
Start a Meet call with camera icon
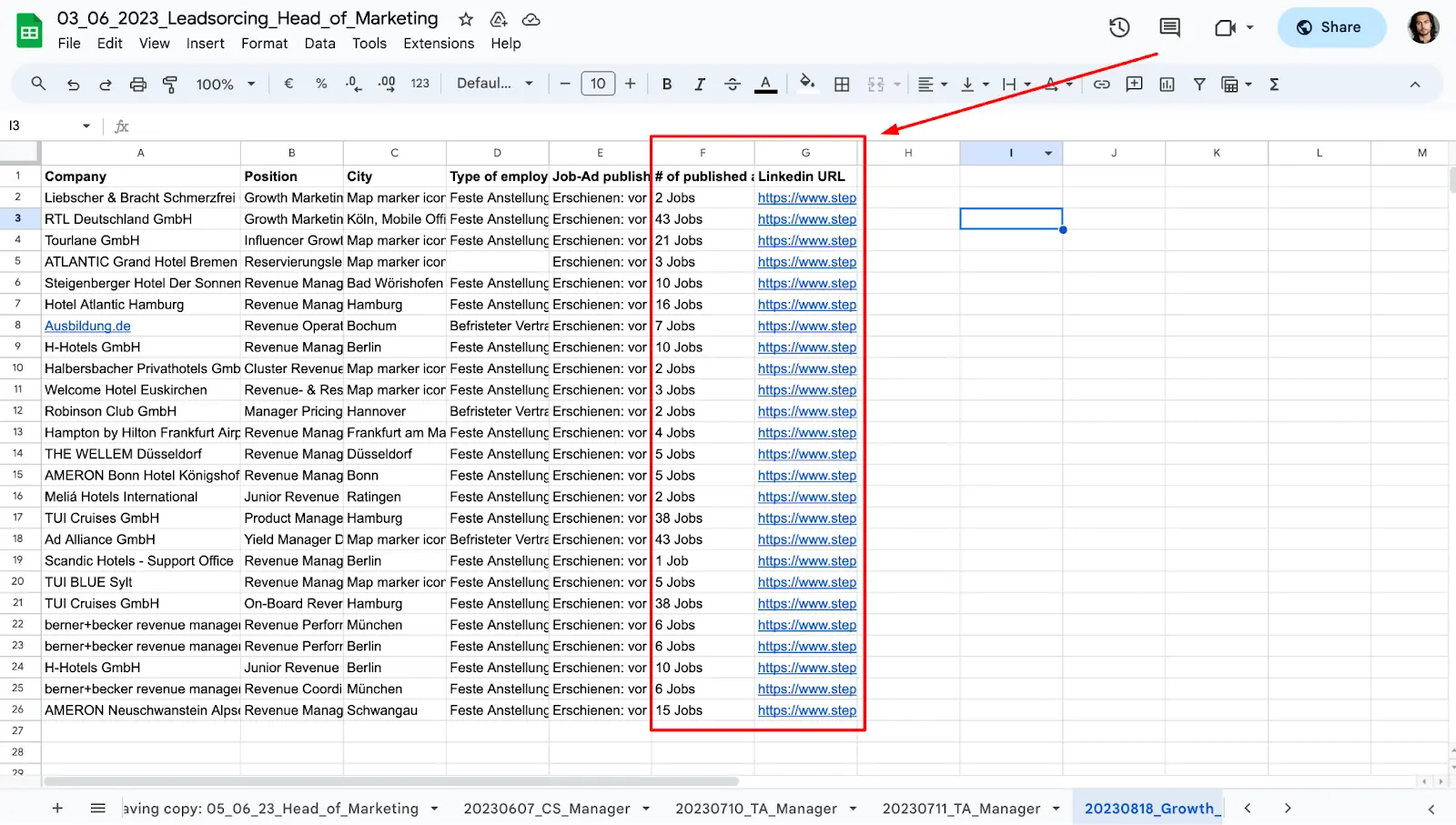click(x=1226, y=27)
